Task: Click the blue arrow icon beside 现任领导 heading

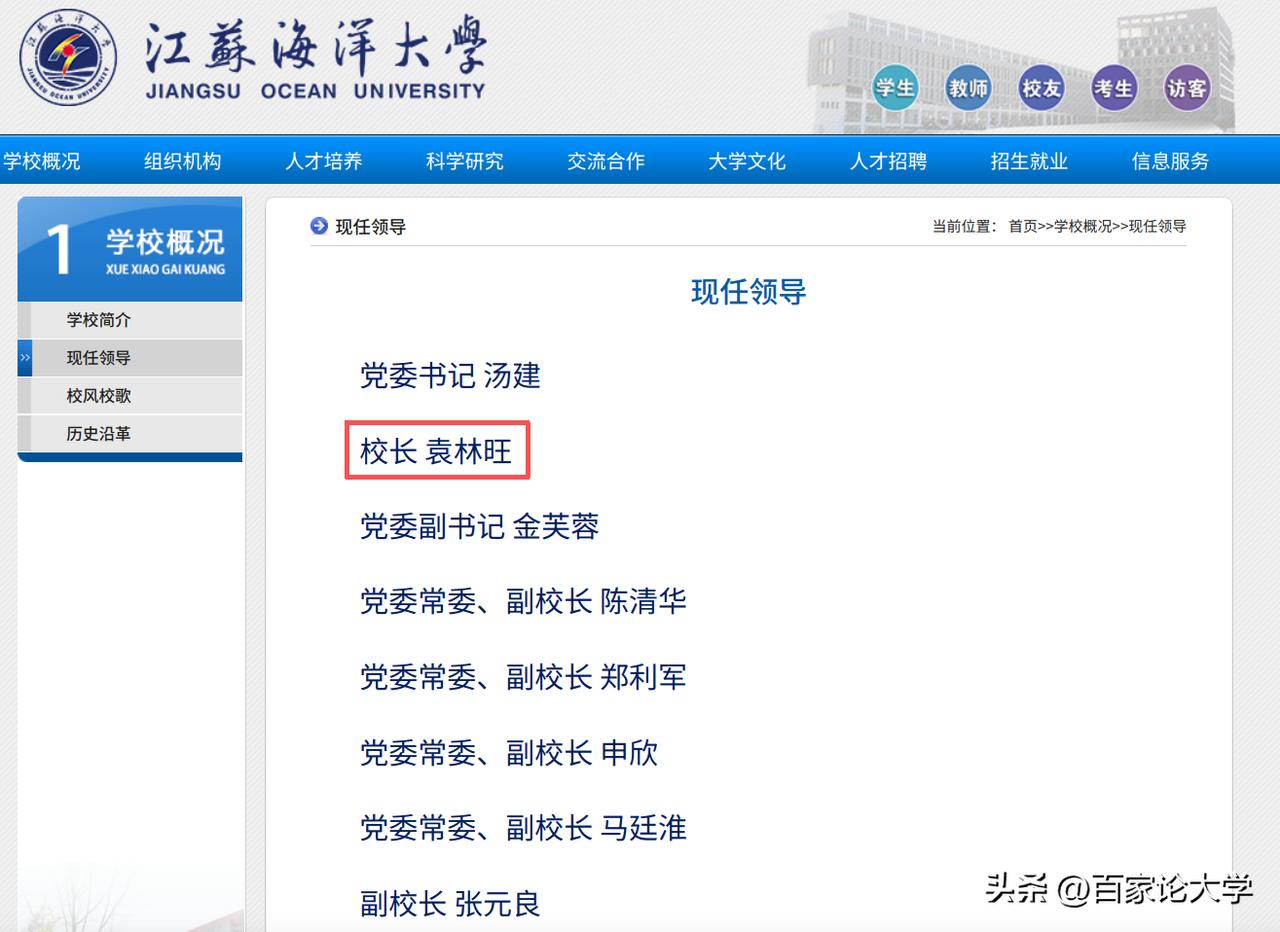Action: 319,226
